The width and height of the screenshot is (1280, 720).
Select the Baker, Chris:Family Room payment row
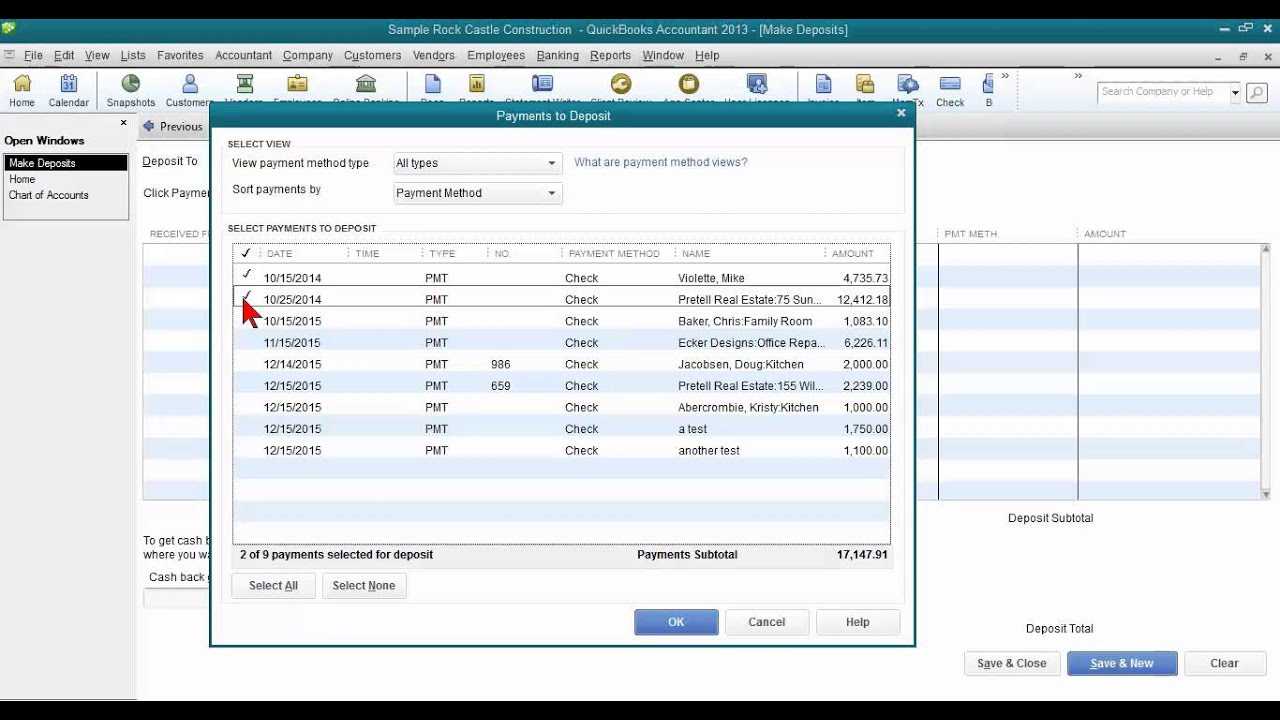point(562,321)
